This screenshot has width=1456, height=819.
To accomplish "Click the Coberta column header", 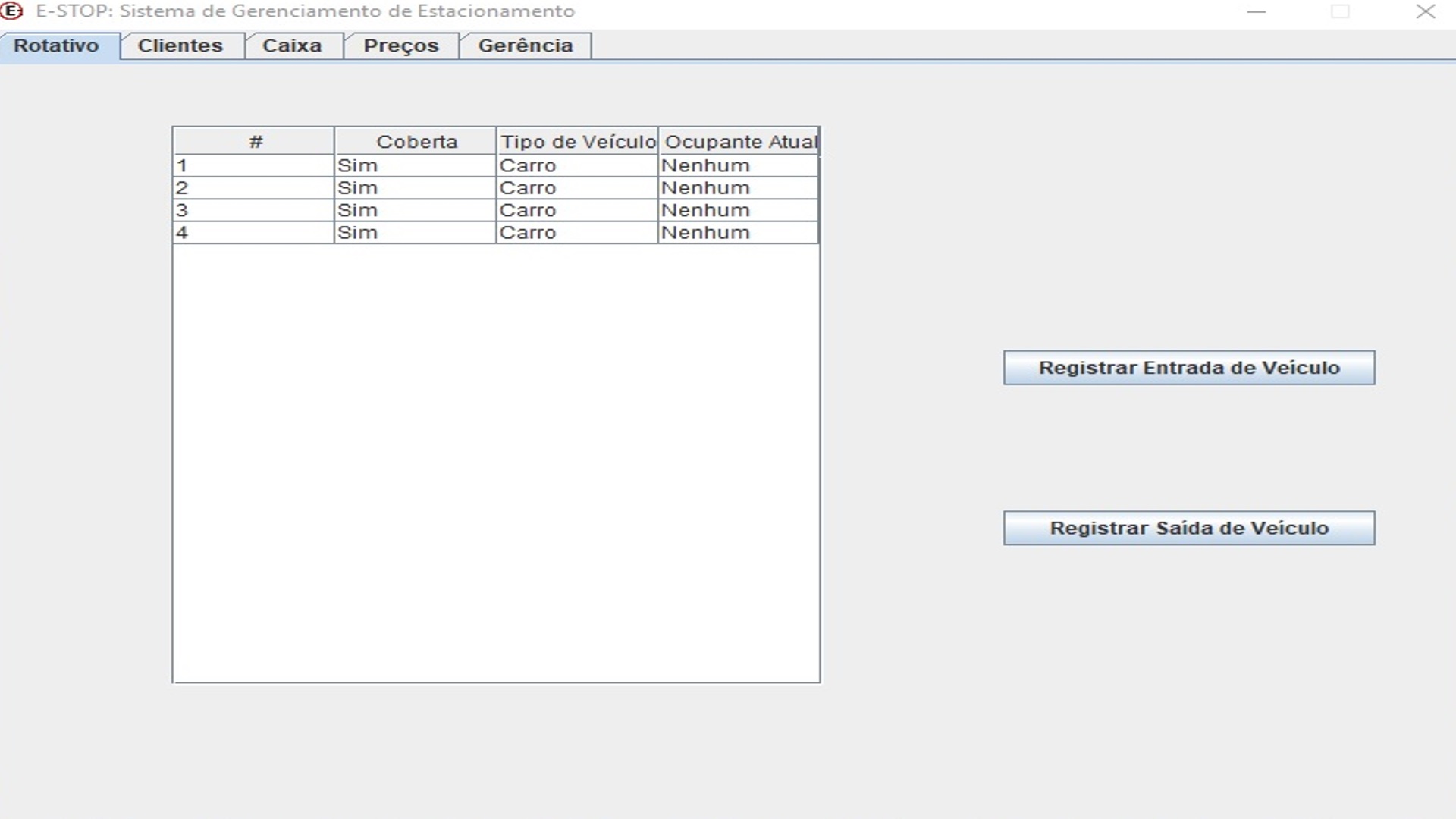I will click(x=416, y=141).
